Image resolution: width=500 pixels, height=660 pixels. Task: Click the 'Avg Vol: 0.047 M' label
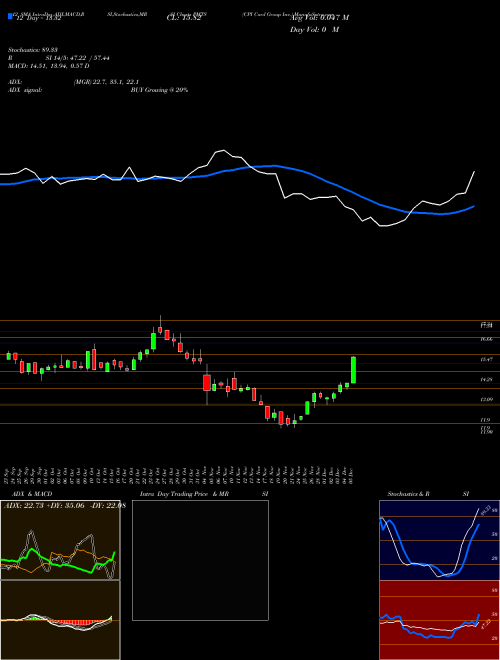tap(319, 18)
